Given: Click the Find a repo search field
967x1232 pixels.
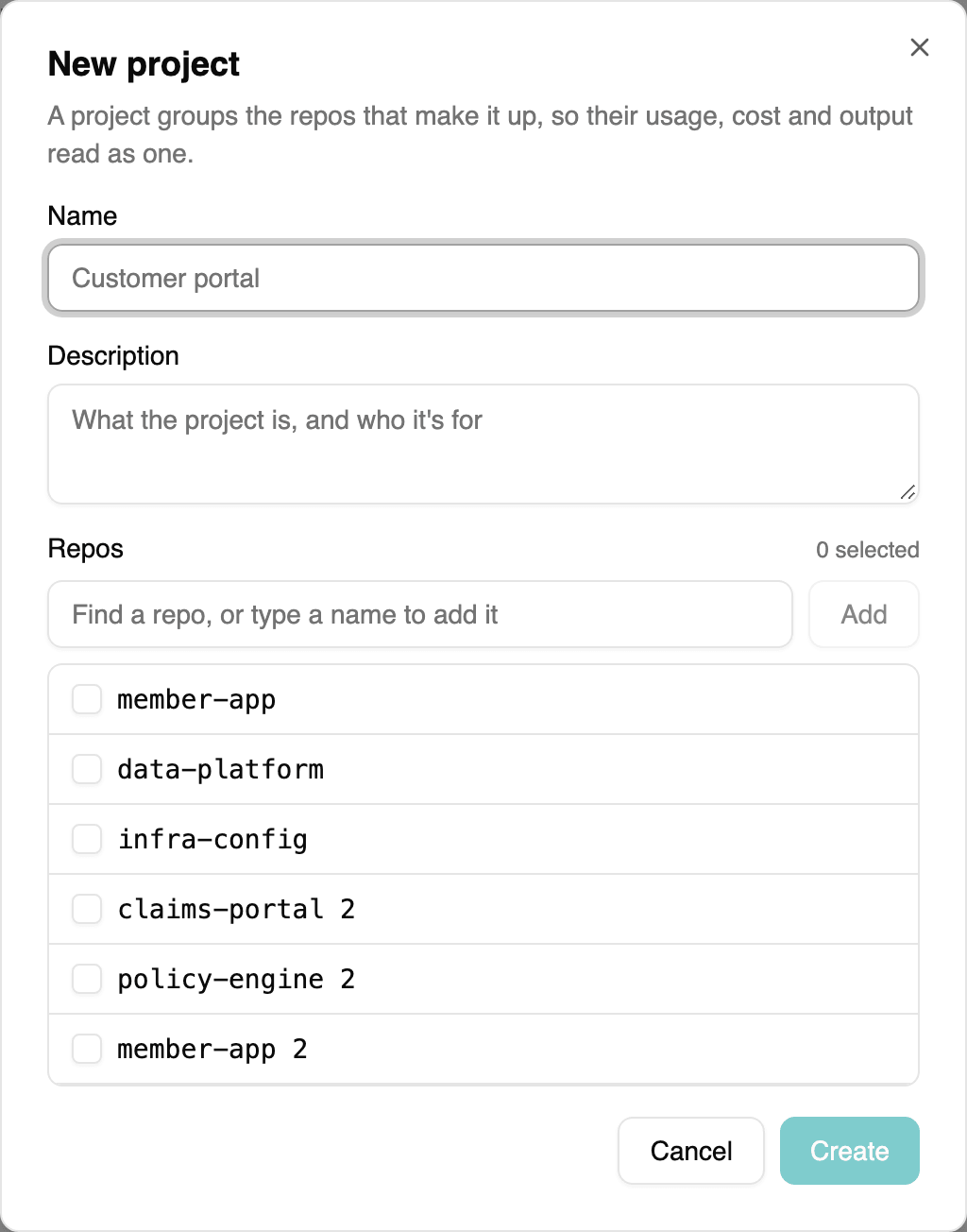Looking at the screenshot, I should [x=420, y=614].
